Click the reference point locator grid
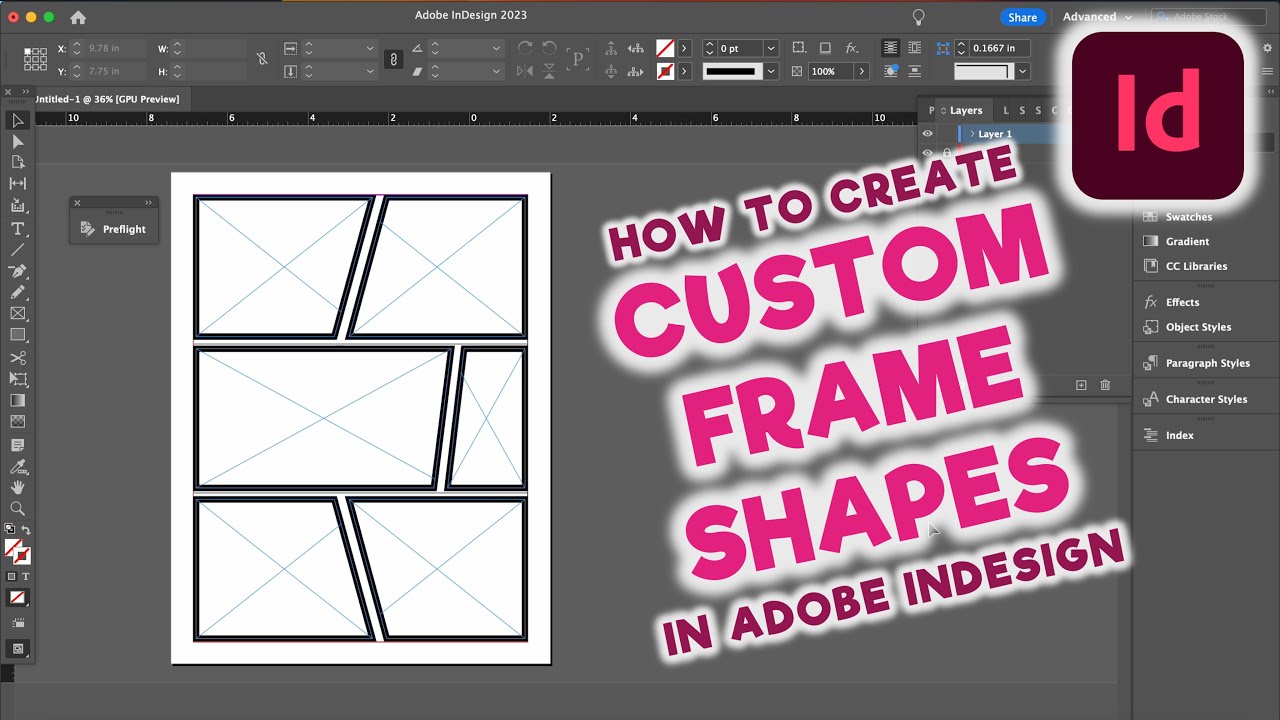Screen dimensions: 1280x720 coord(35,59)
